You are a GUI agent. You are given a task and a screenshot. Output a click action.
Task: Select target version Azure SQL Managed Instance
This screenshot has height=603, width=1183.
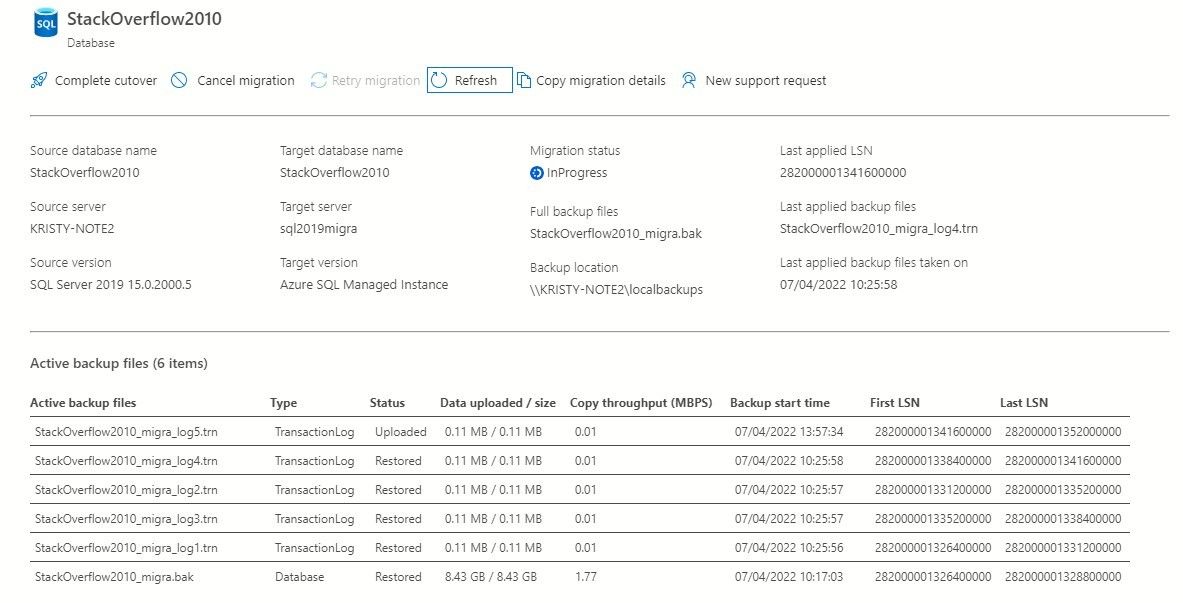[364, 285]
